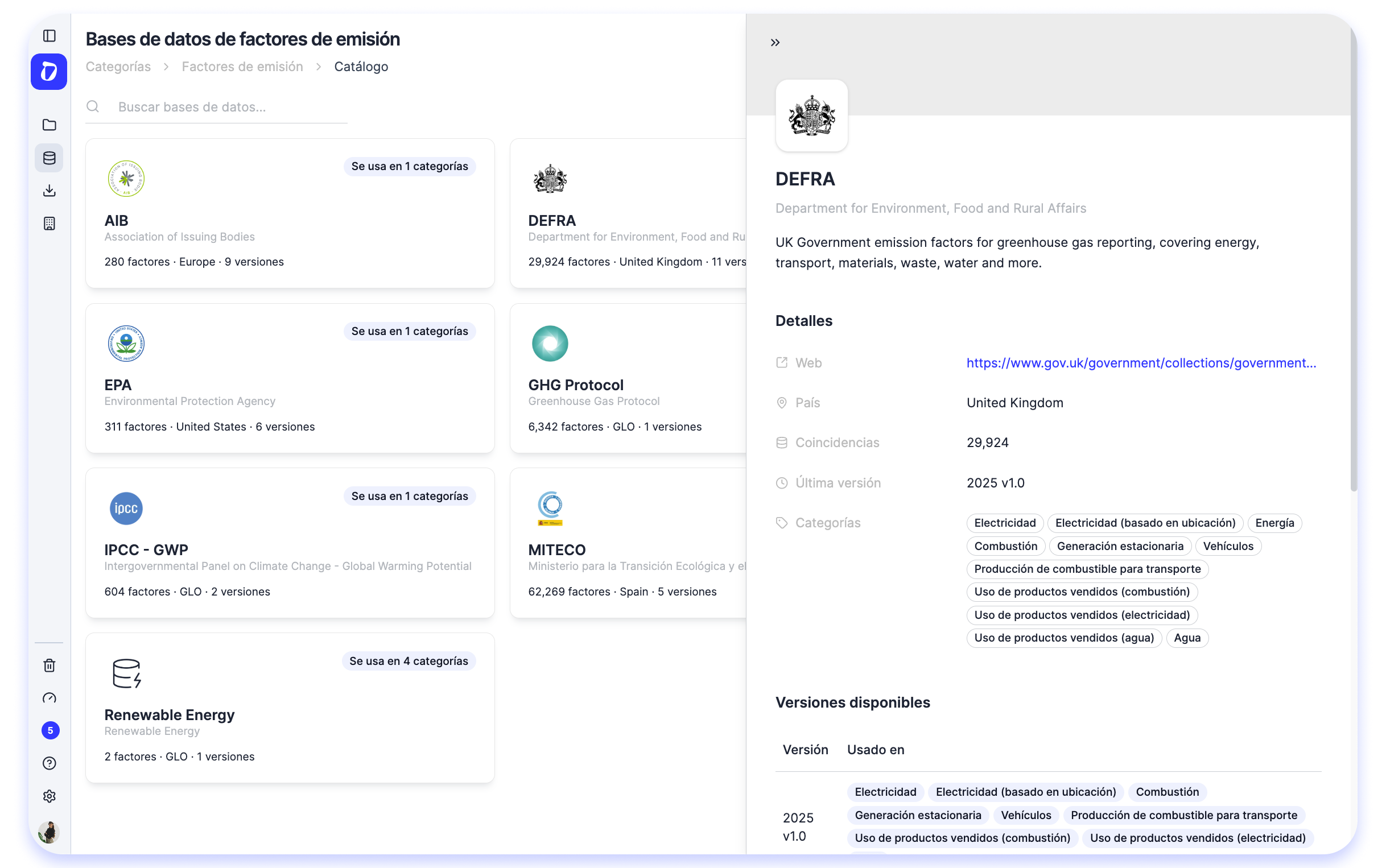Select Vehículos tag in Detalles categories

1228,546
